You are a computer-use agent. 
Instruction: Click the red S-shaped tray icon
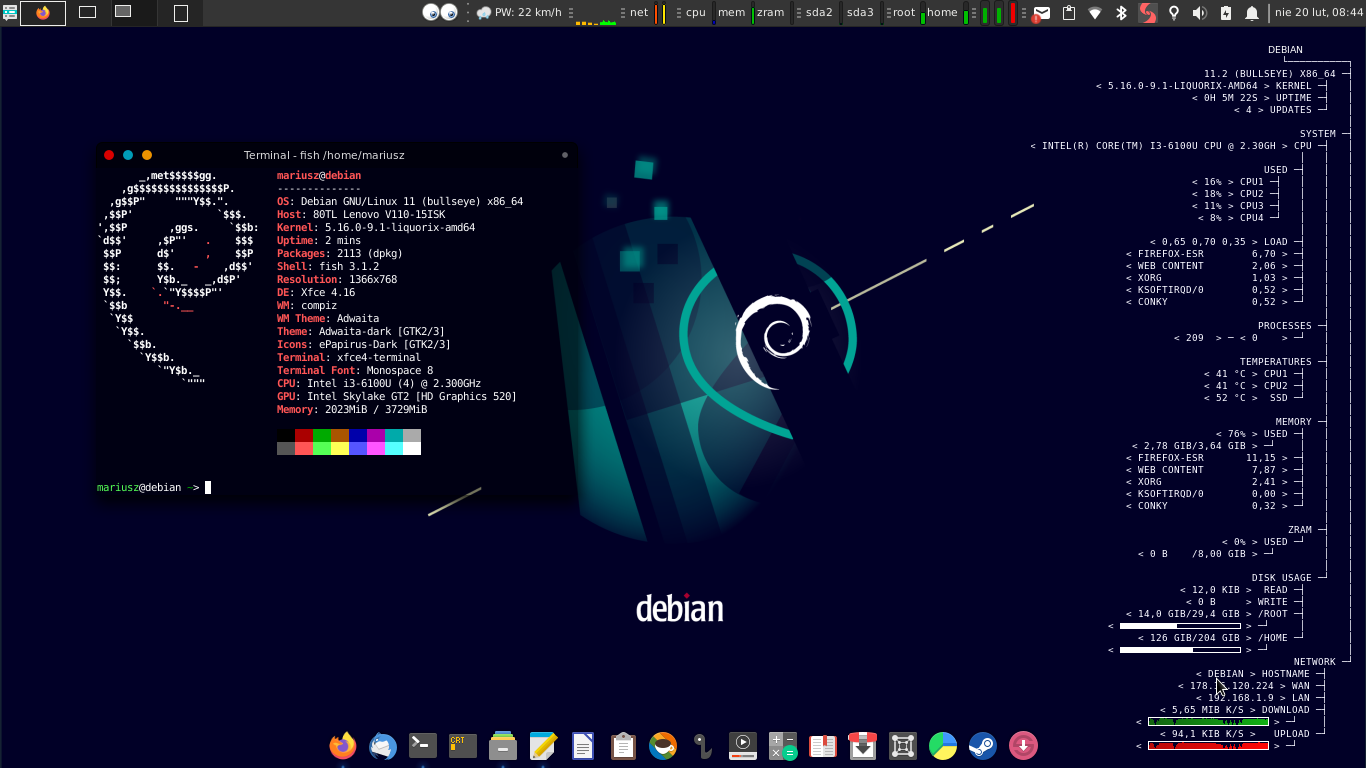pyautogui.click(x=1148, y=13)
